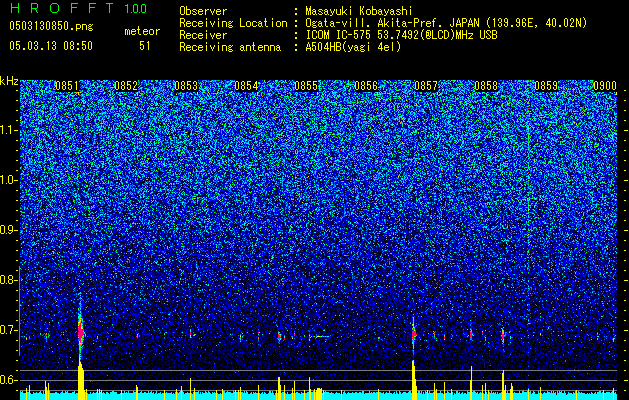Screen dimensions: 629x400
Task: Click the Ogata-vill. Akita-Pref. JAPAN location text
Action: [x=446, y=23]
